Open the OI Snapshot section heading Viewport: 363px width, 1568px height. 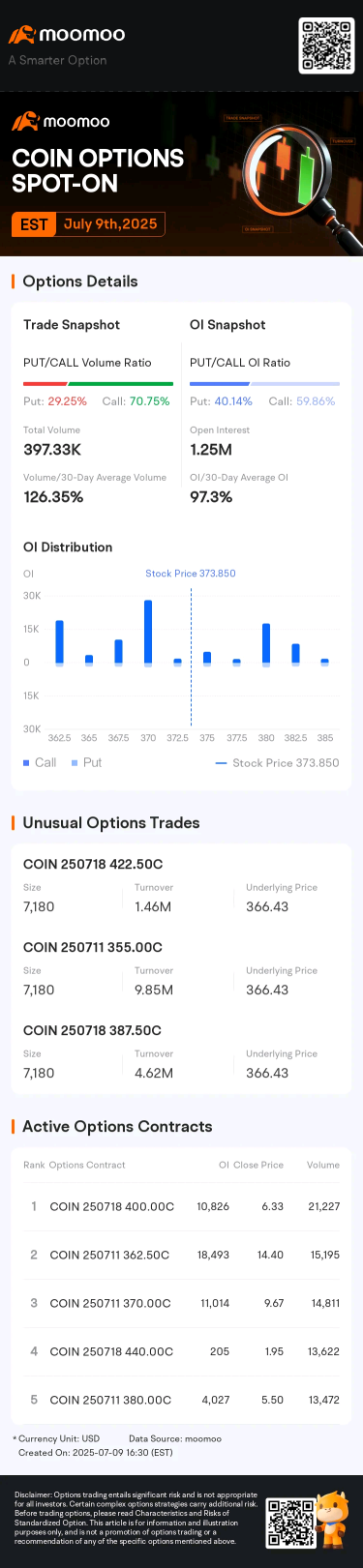(227, 325)
